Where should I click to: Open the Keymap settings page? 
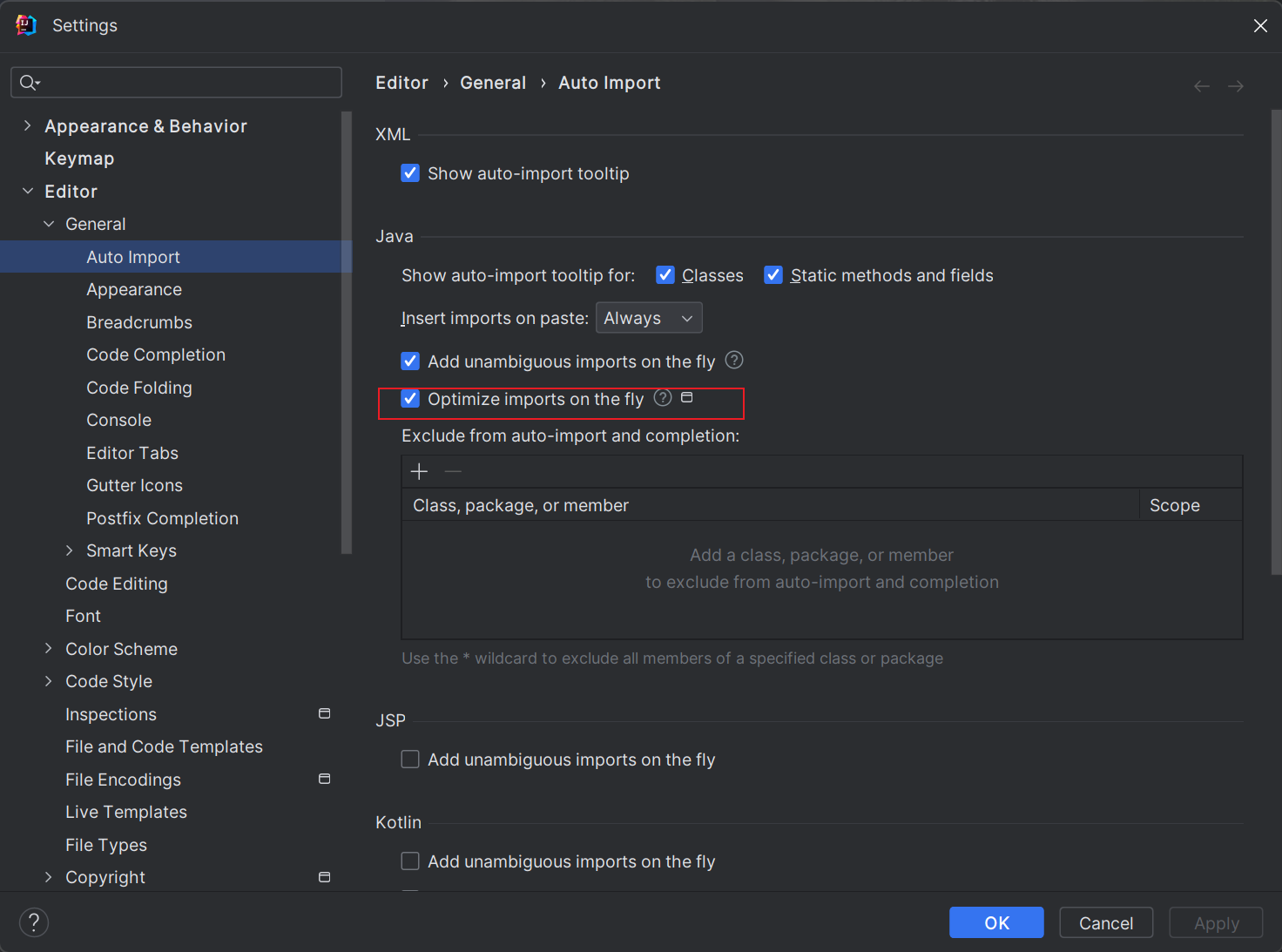pos(79,159)
